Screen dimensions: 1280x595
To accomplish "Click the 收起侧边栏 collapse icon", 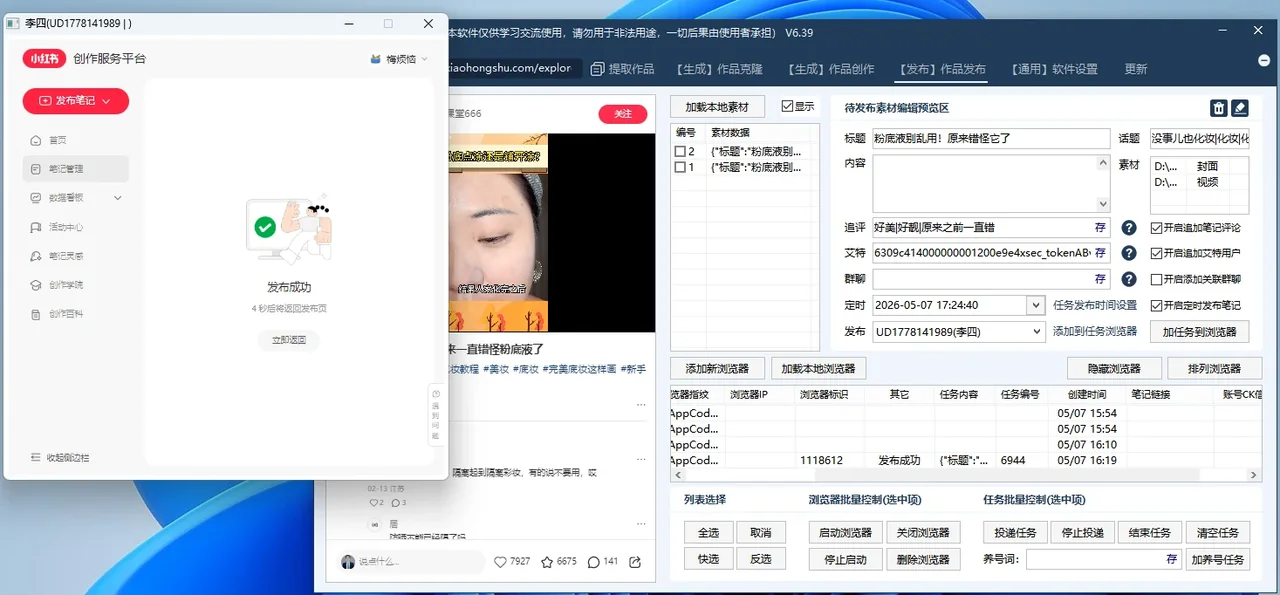I will (x=36, y=457).
